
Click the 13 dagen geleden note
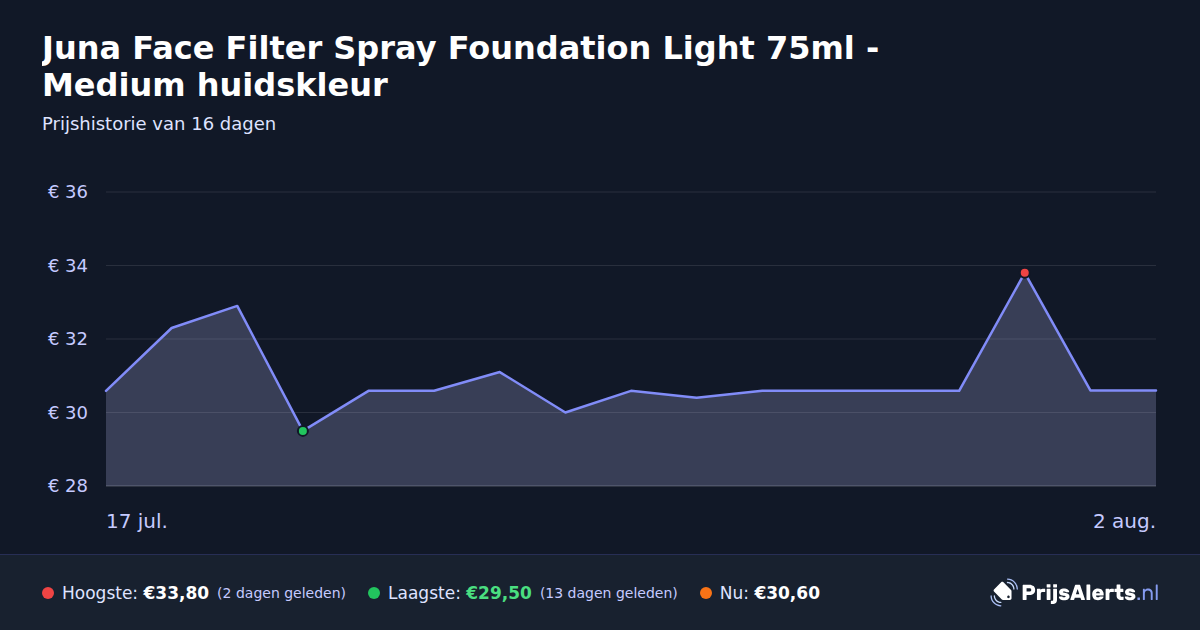[x=609, y=593]
